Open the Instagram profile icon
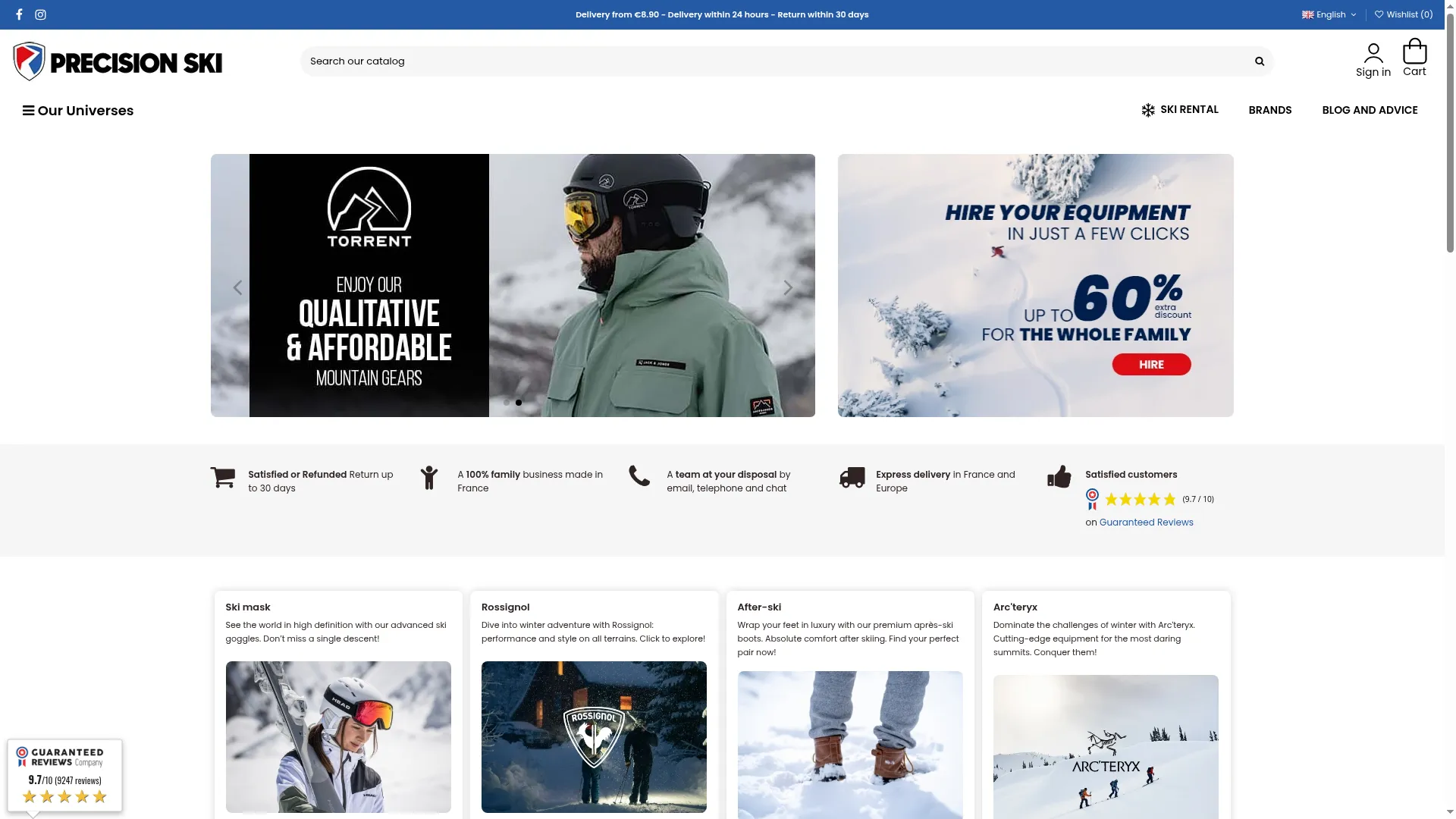This screenshot has height=819, width=1456. pyautogui.click(x=40, y=14)
